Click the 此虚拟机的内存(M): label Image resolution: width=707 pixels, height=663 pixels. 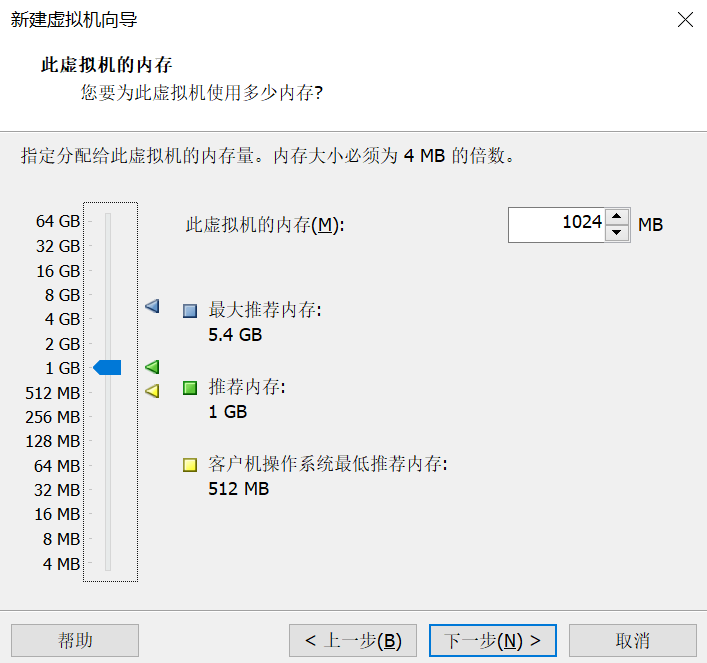click(x=265, y=225)
